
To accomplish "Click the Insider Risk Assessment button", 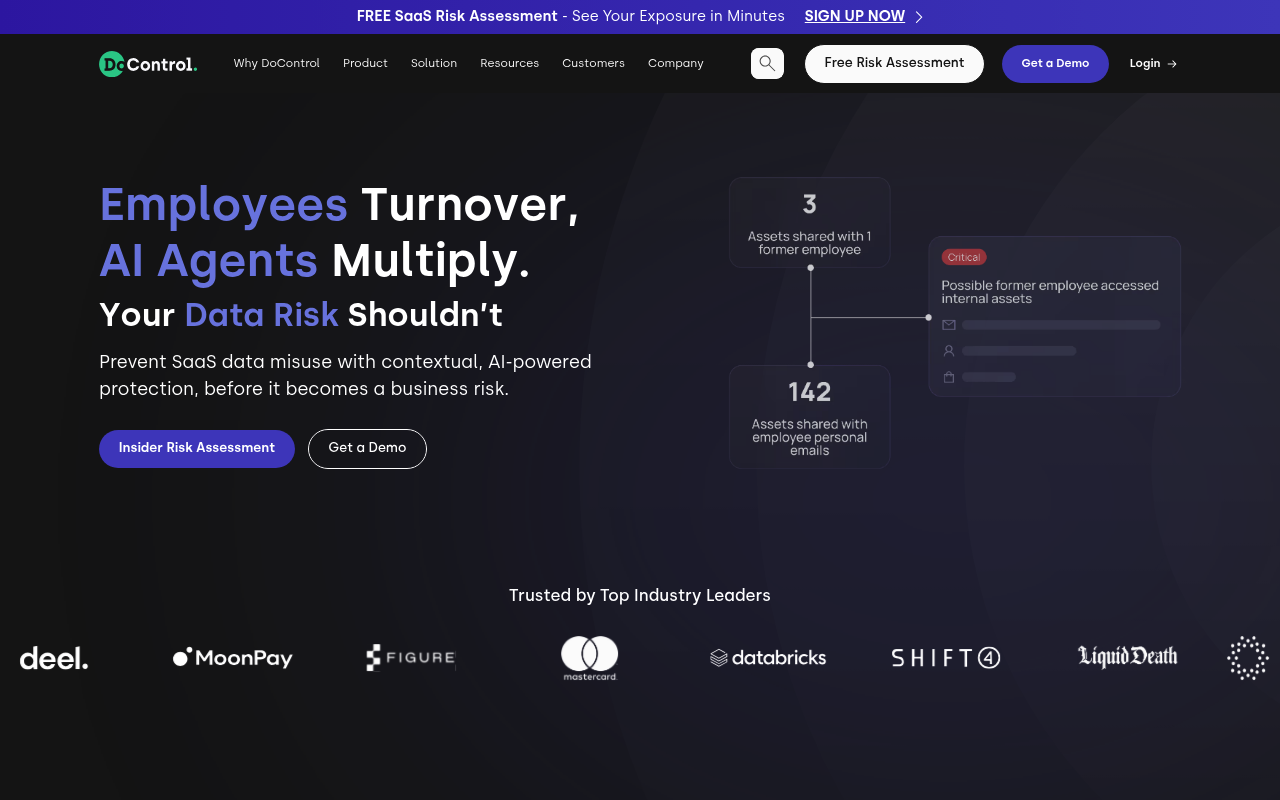I will click(197, 448).
